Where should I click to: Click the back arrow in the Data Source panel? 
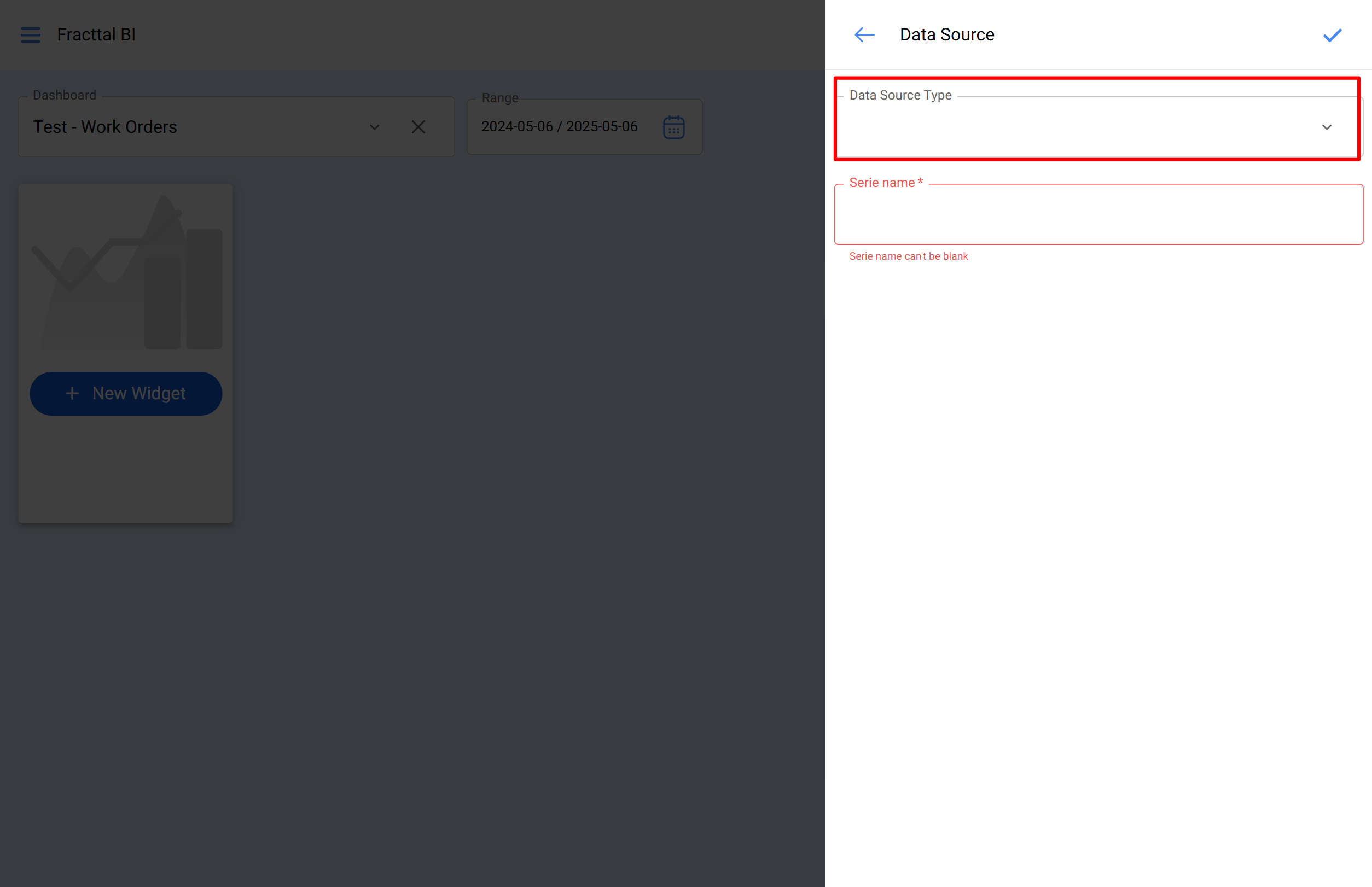(x=864, y=34)
